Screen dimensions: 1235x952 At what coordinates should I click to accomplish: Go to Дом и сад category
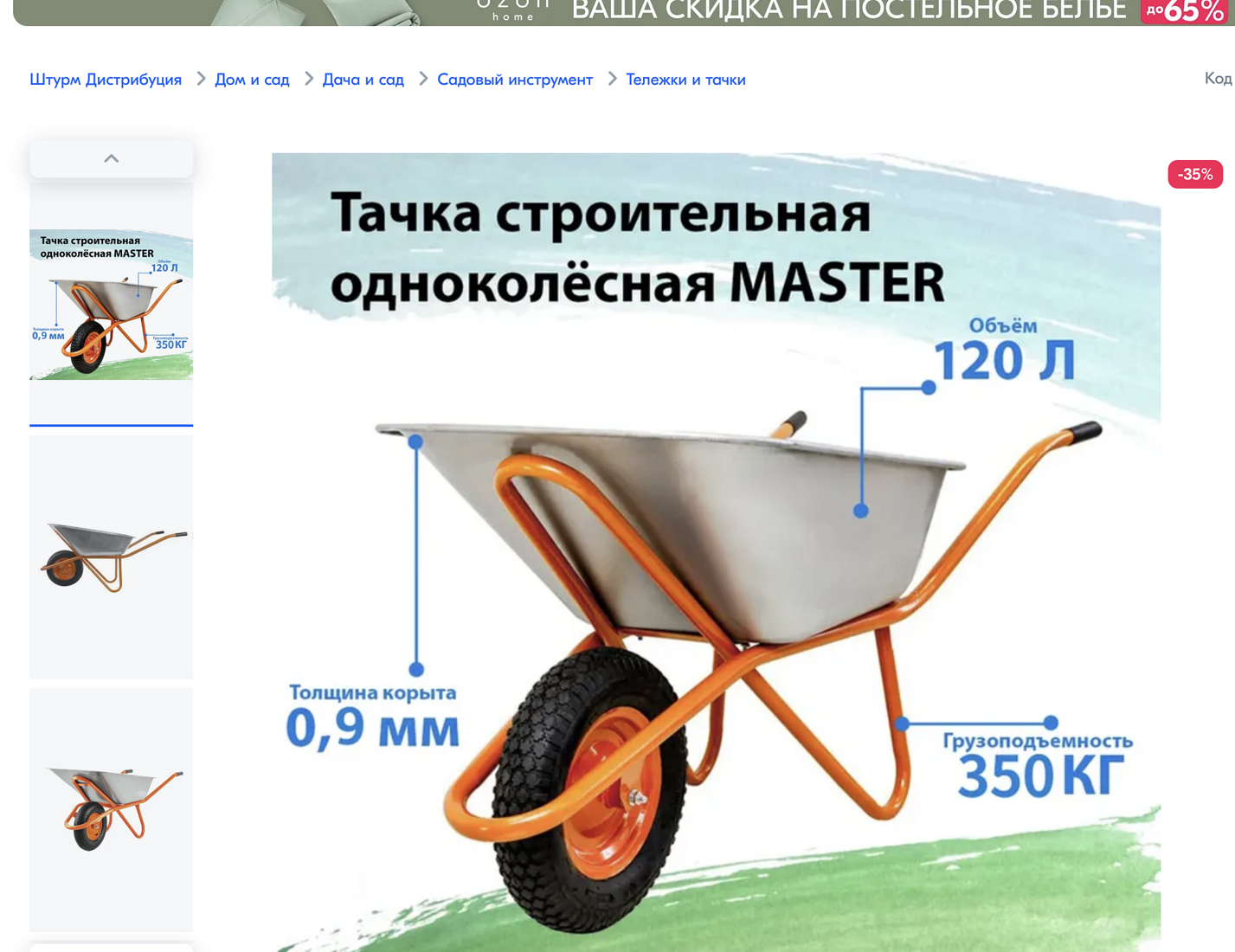252,80
